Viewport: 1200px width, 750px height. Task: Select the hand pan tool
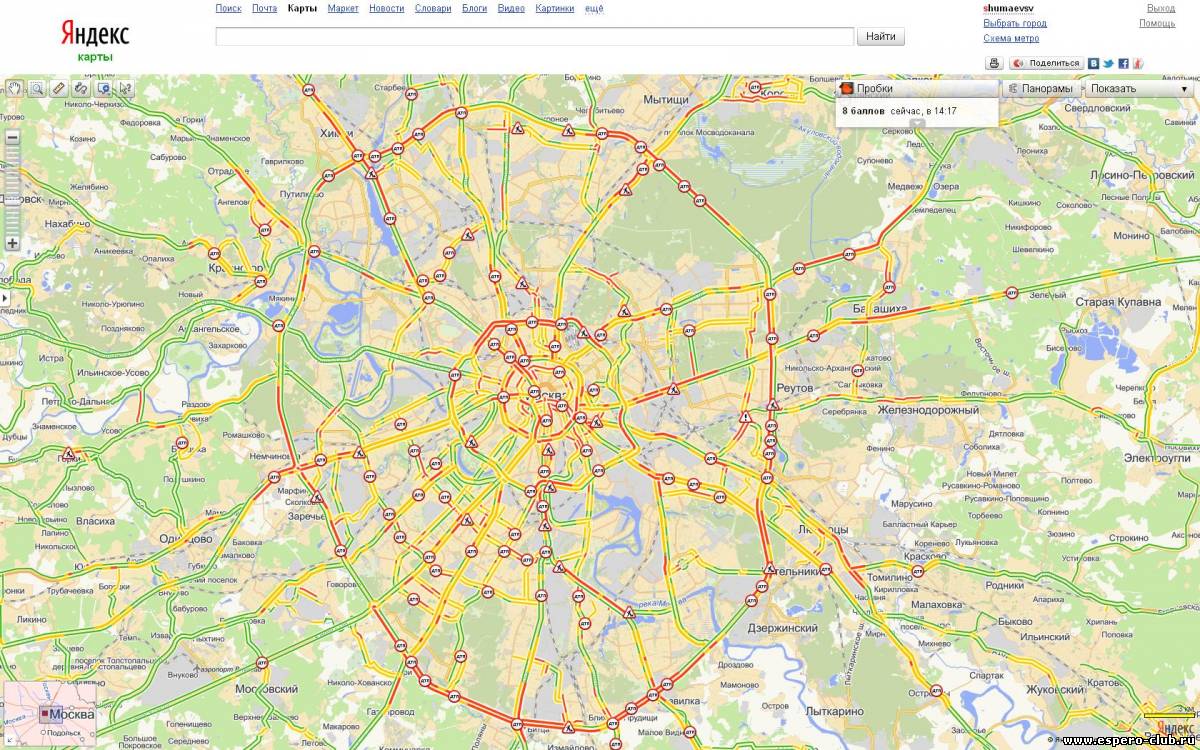point(15,88)
